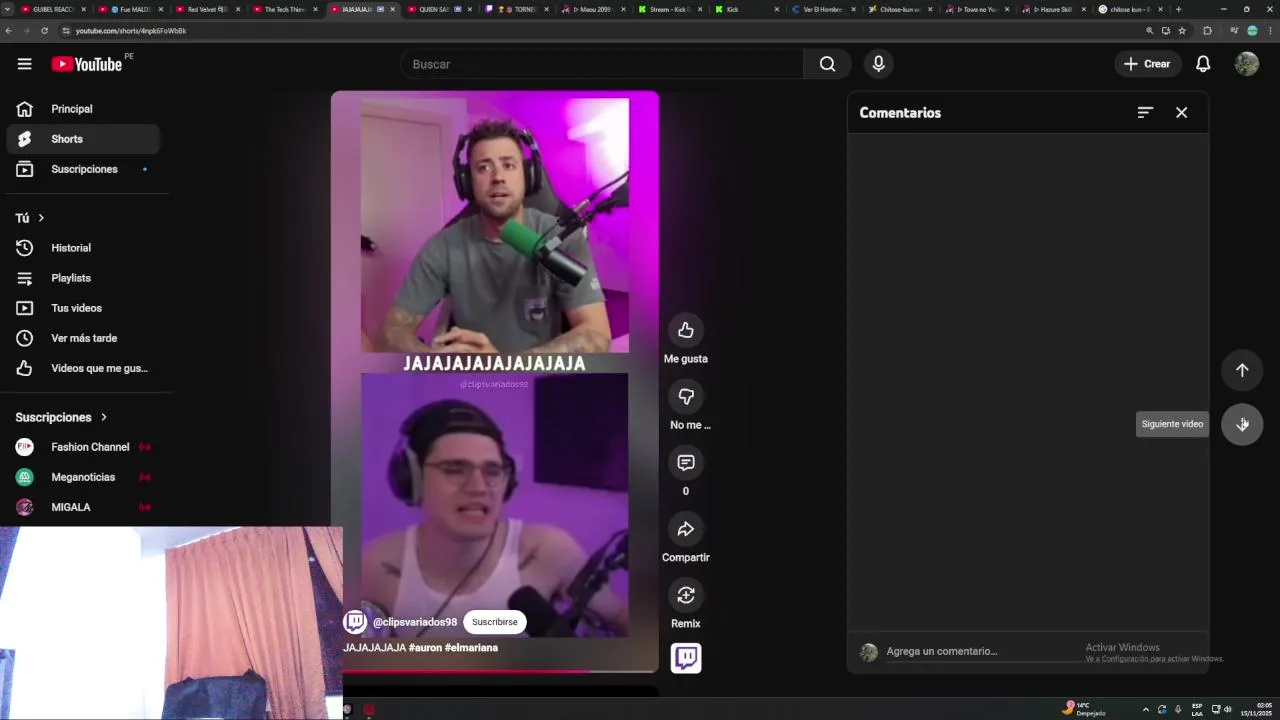
Task: Dislike the short with thumbs down
Action: coord(685,396)
